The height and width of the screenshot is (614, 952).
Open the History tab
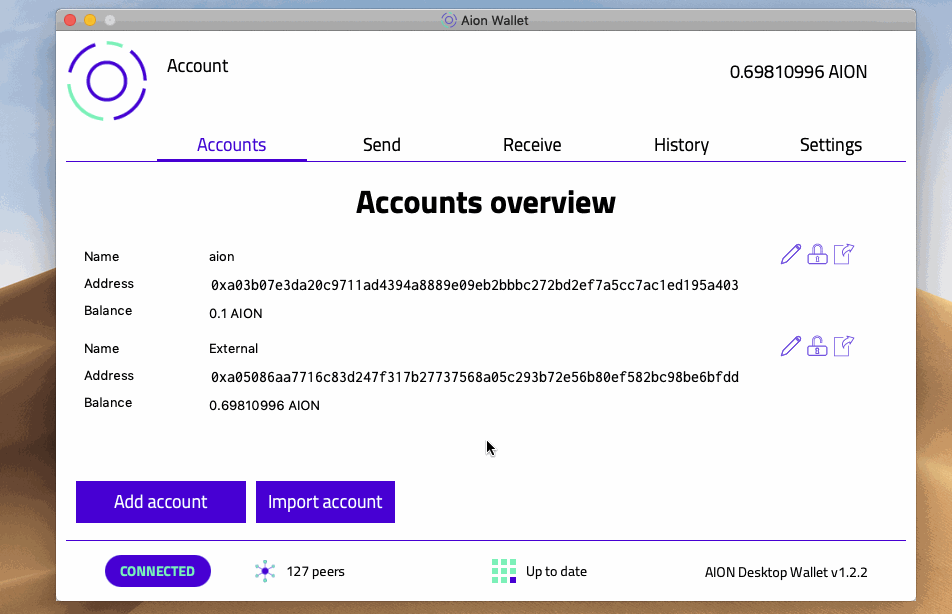(681, 145)
